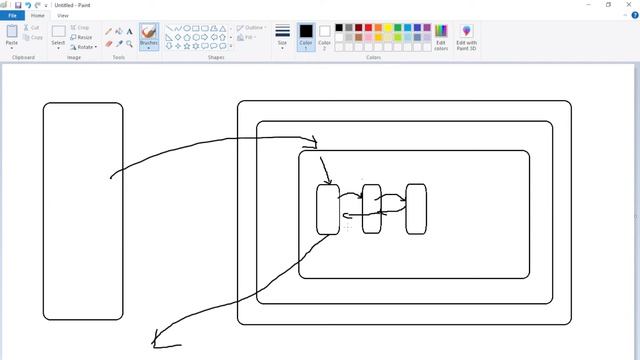Expand the Shapes gallery more button

231,46
